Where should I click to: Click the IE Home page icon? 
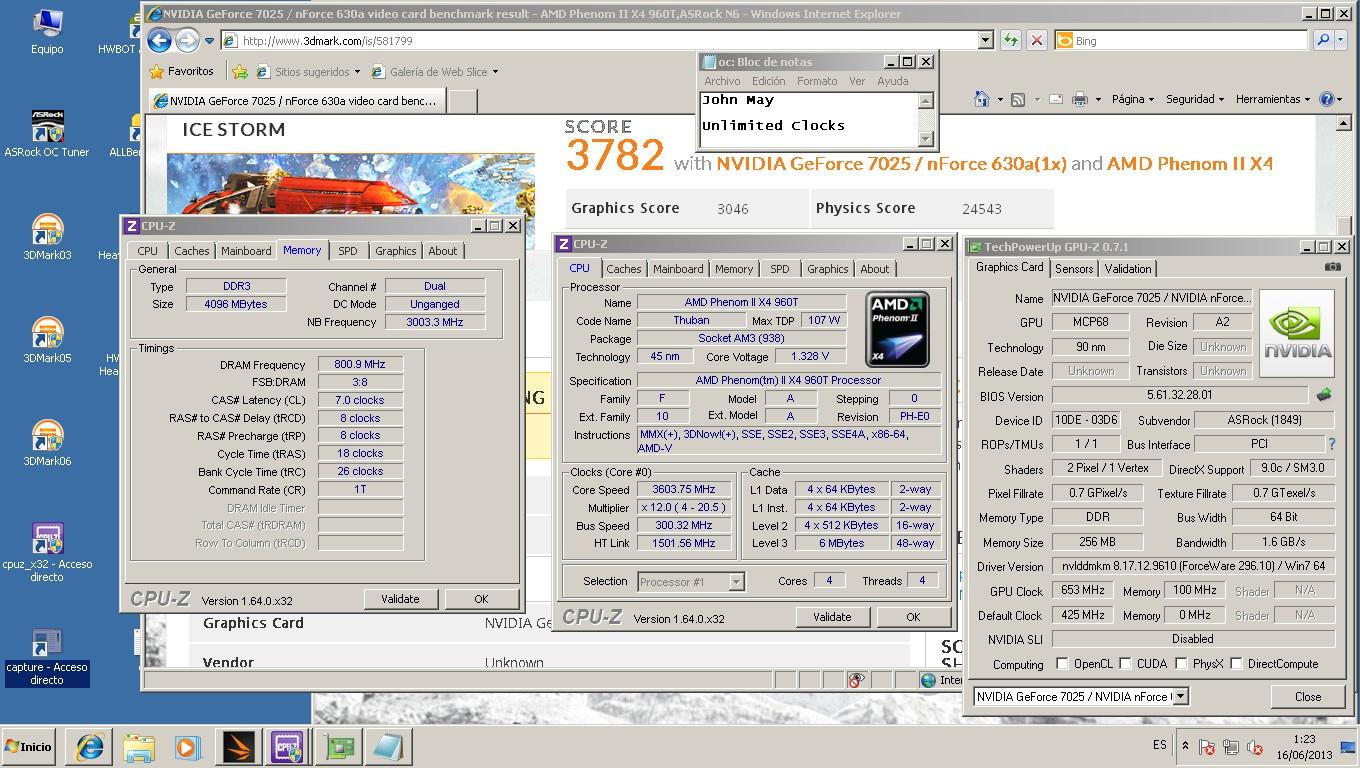[982, 99]
